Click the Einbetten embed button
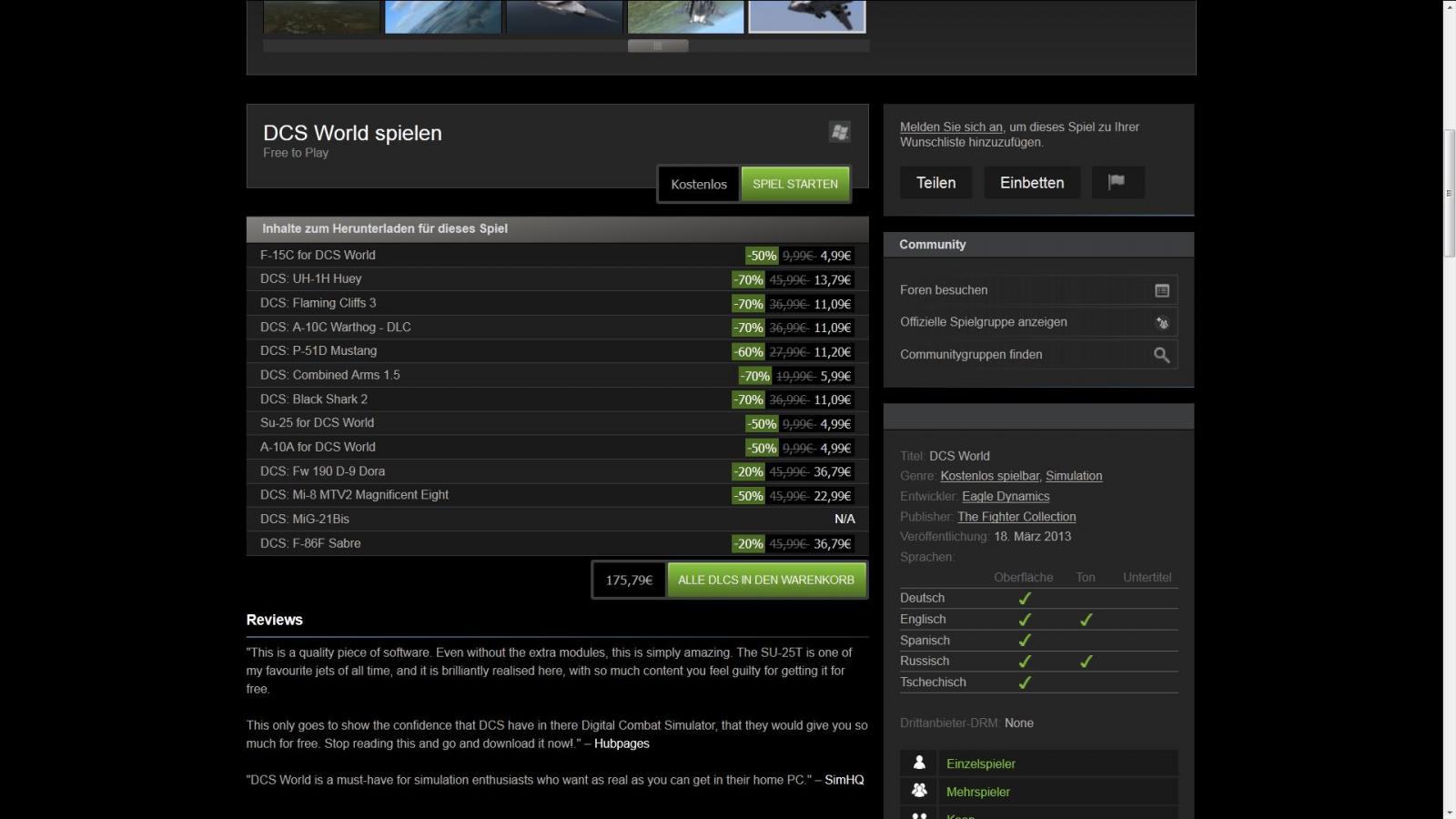 [1032, 182]
